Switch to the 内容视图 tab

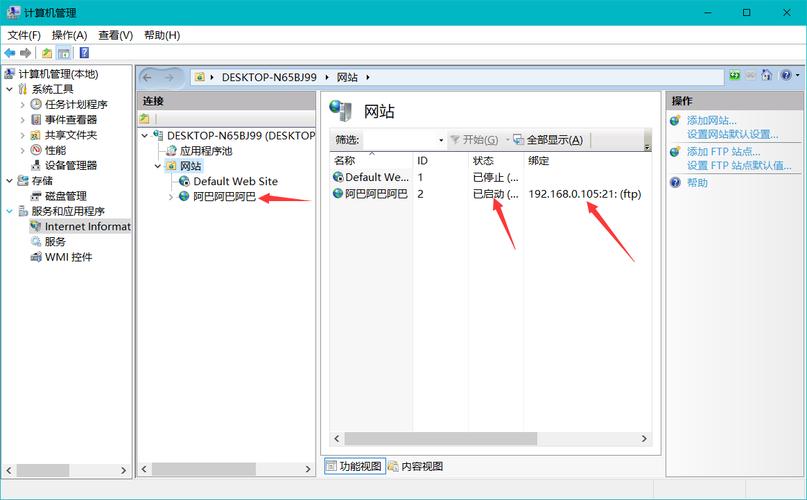click(415, 466)
